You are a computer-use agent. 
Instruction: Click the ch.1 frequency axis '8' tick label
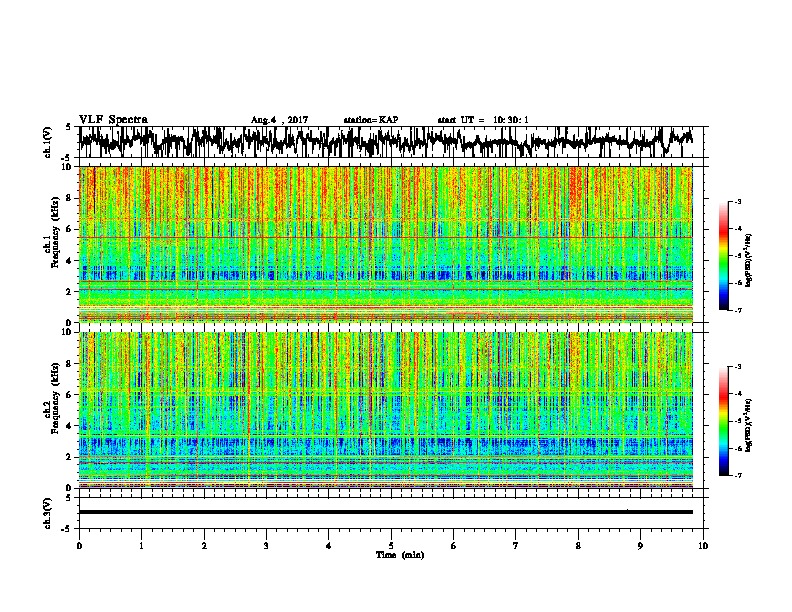pos(70,198)
